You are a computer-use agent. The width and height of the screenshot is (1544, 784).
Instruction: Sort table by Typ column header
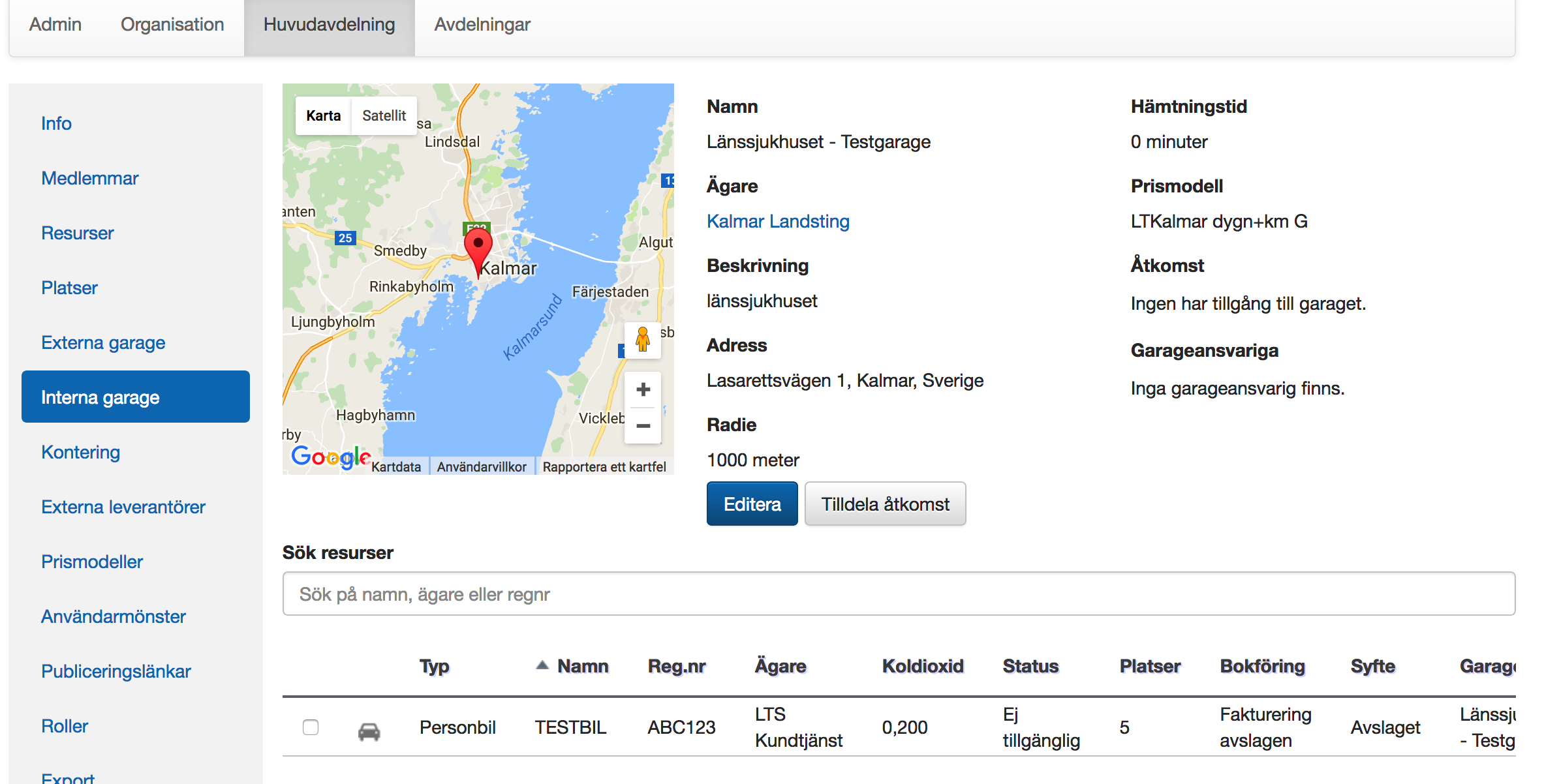pyautogui.click(x=434, y=666)
